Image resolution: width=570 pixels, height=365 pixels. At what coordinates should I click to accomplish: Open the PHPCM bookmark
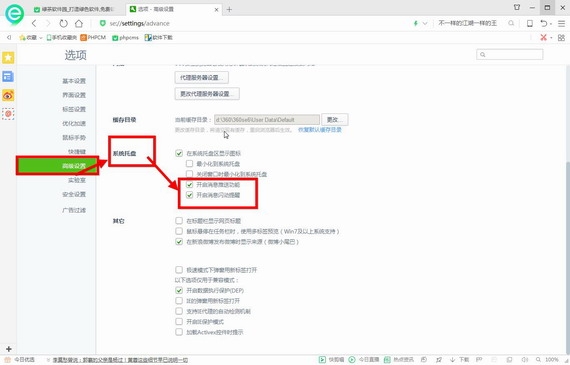[93, 37]
